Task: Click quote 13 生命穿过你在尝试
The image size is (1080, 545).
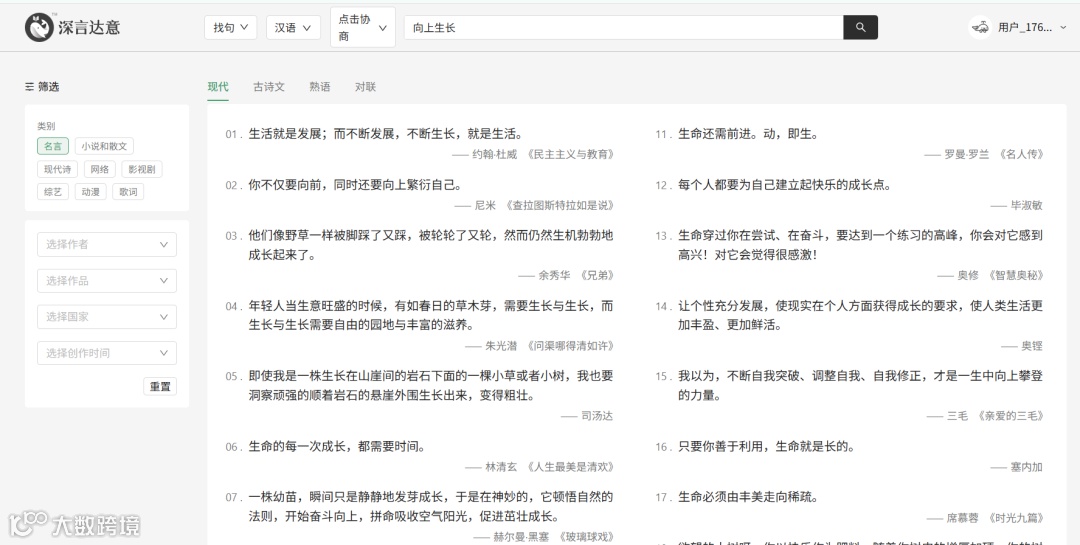Action: pyautogui.click(x=860, y=245)
